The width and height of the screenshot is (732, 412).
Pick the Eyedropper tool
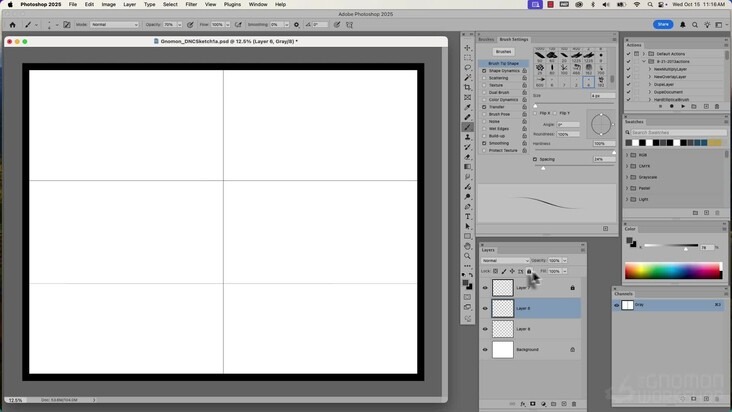pos(467,108)
